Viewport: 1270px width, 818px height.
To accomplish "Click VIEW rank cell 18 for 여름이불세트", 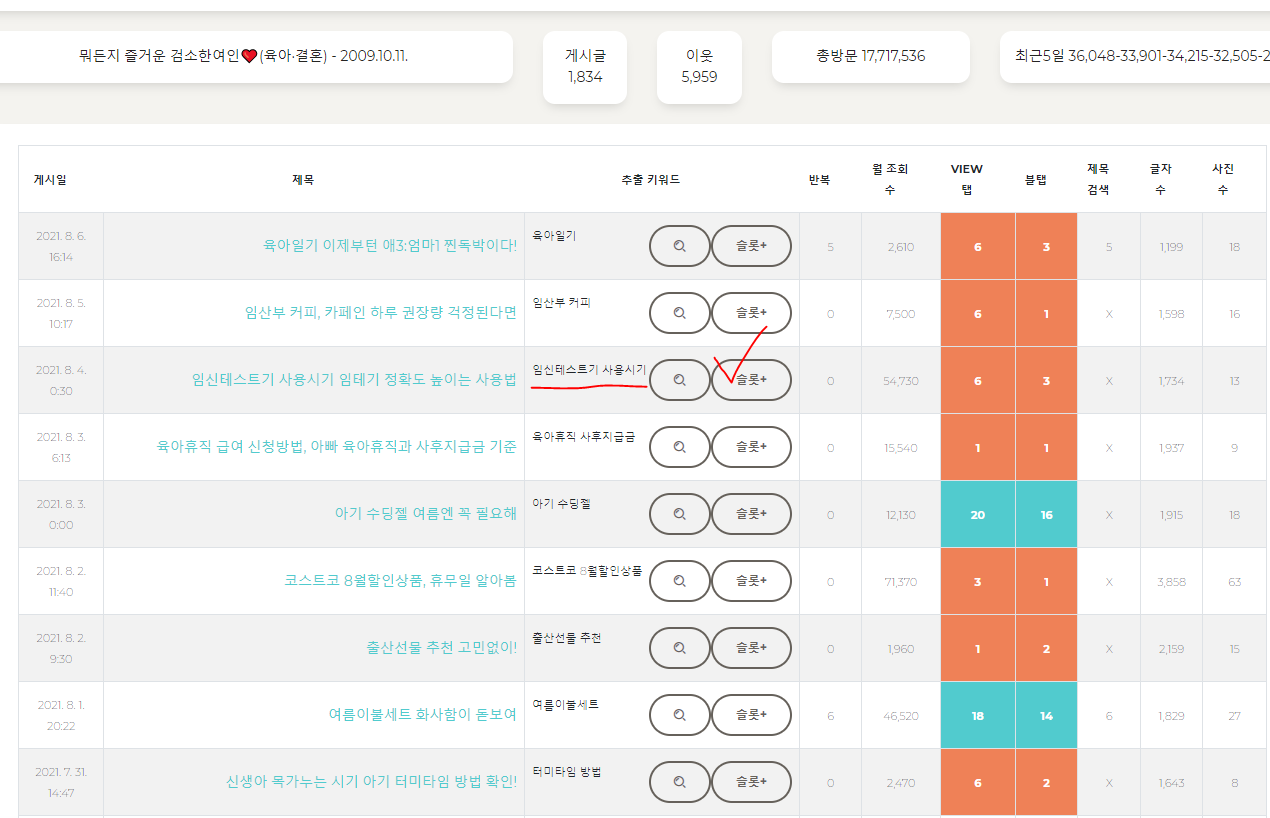I will pos(978,715).
